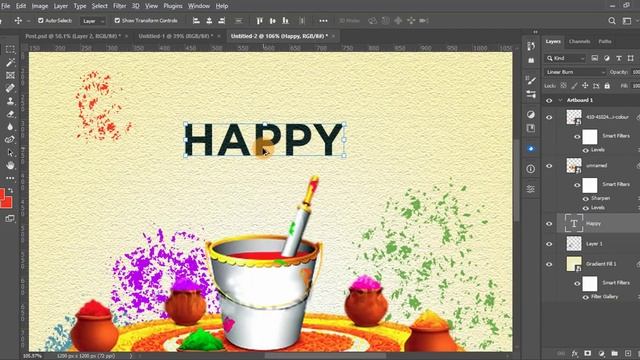Open more align options three-dots
The height and width of the screenshot is (360, 640).
323,20
